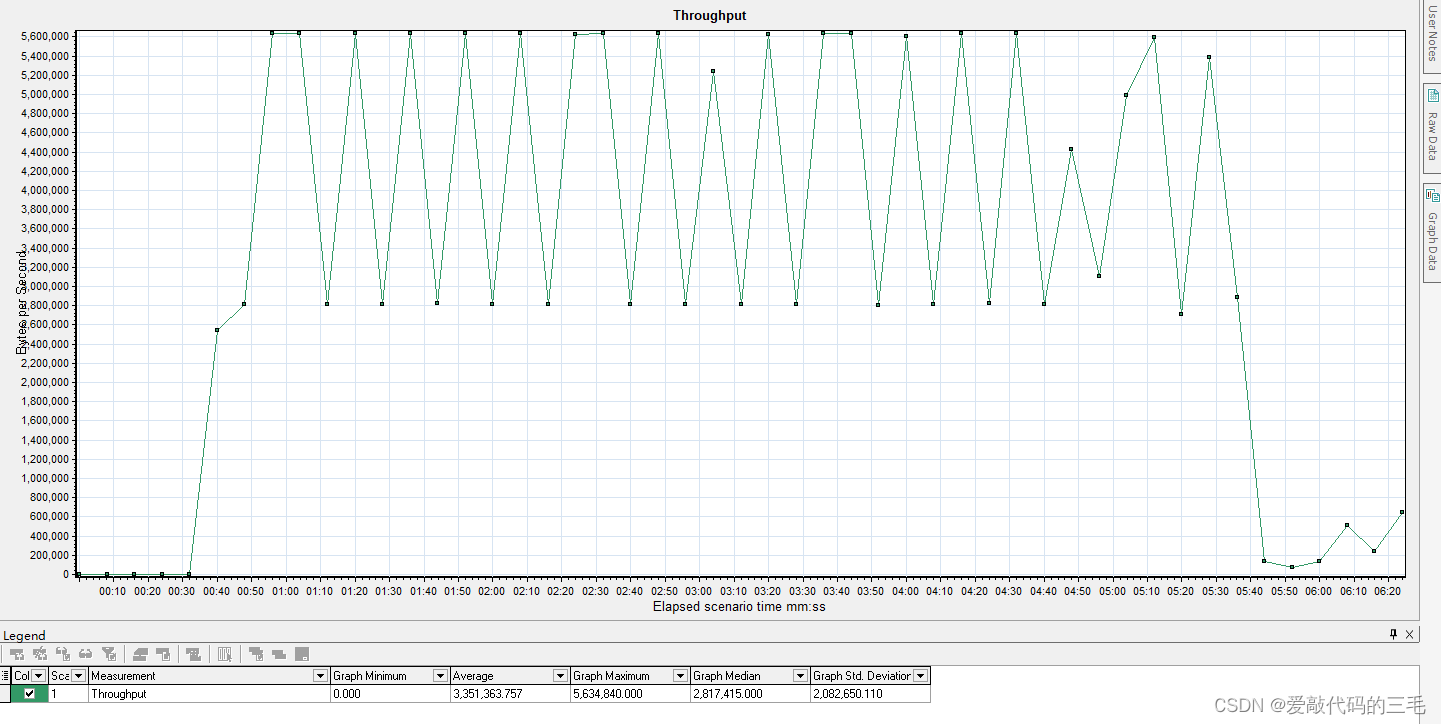
Task: Click the Std. Deviation value 2,082,650.110
Action: pos(847,693)
